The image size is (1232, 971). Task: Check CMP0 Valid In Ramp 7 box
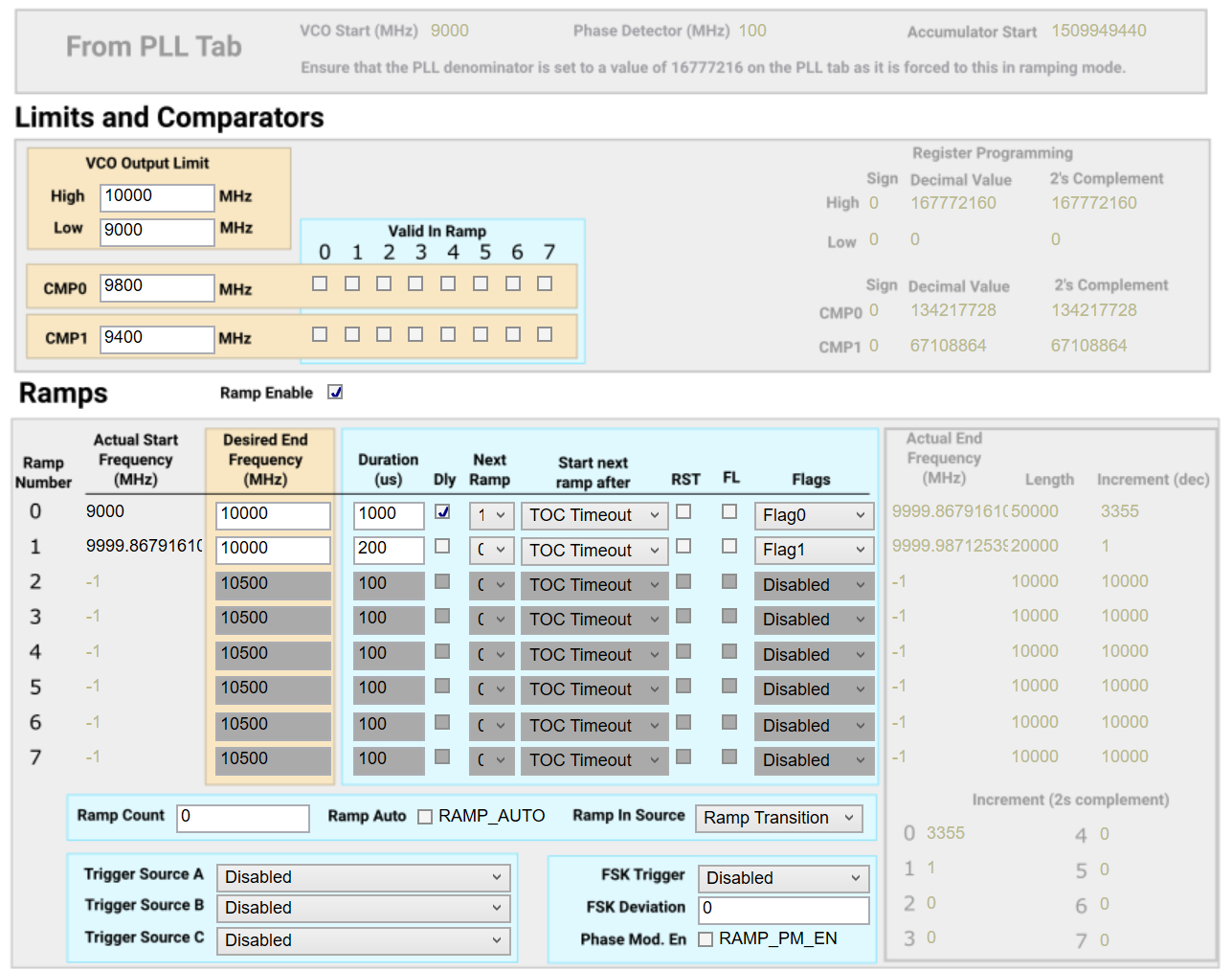coord(545,283)
